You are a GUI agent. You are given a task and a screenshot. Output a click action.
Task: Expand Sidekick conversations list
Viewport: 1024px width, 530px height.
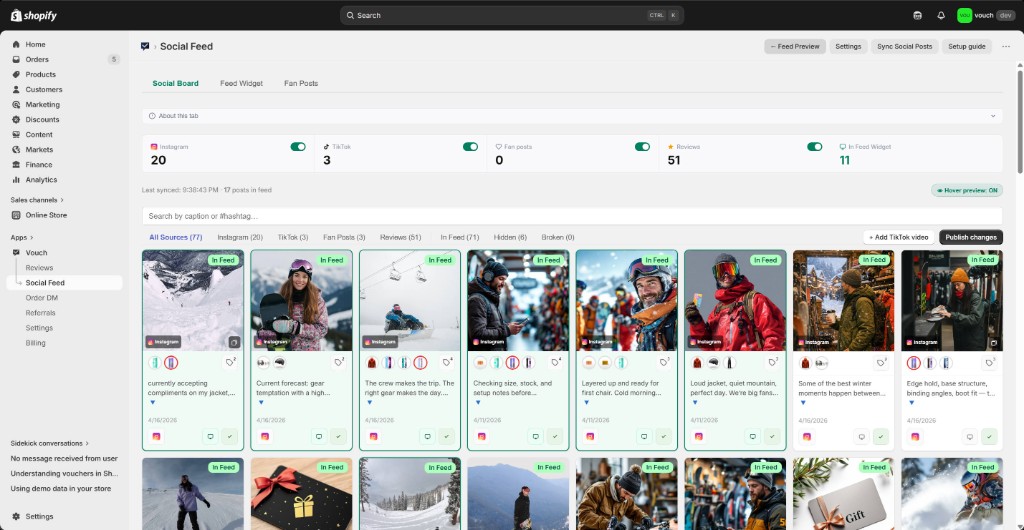(x=50, y=443)
